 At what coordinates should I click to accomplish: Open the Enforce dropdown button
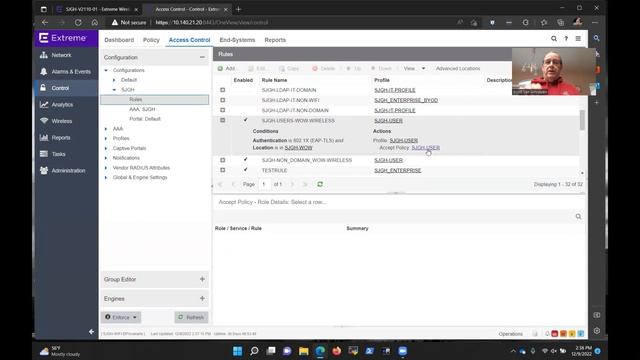point(121,317)
